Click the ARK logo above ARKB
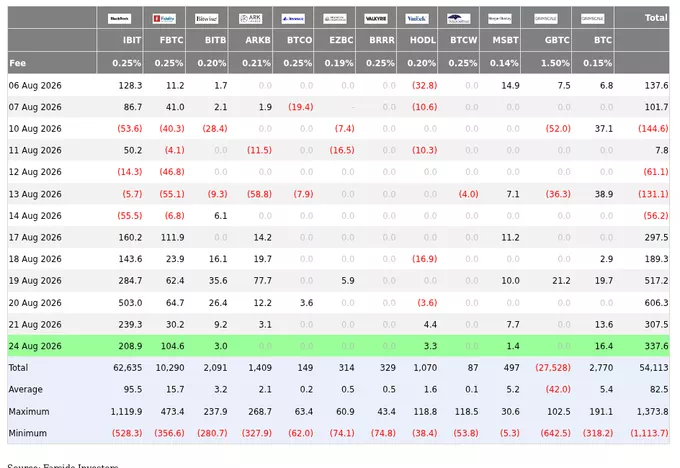This screenshot has width=680, height=468. (x=250, y=19)
